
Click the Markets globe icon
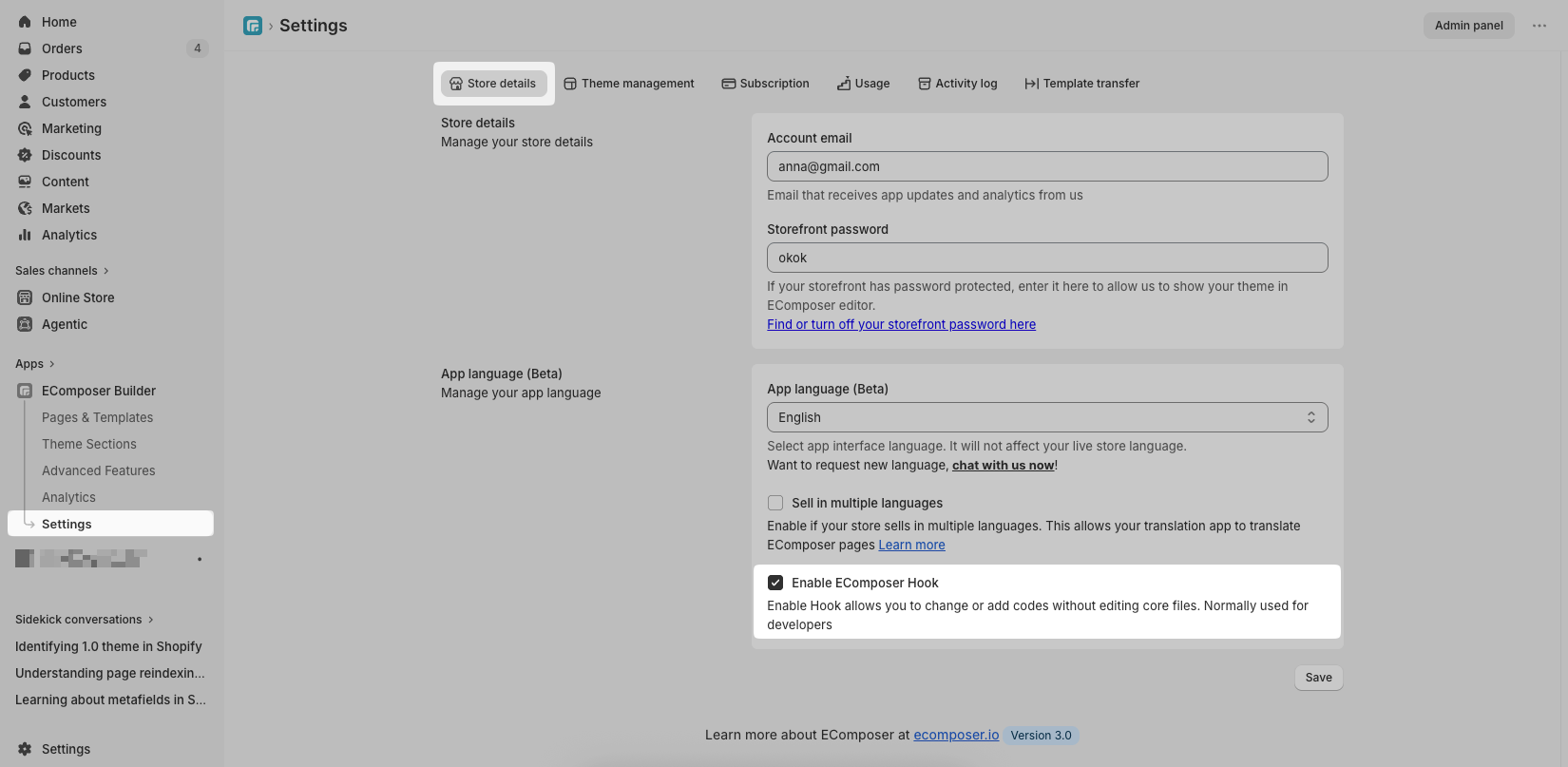[25, 208]
